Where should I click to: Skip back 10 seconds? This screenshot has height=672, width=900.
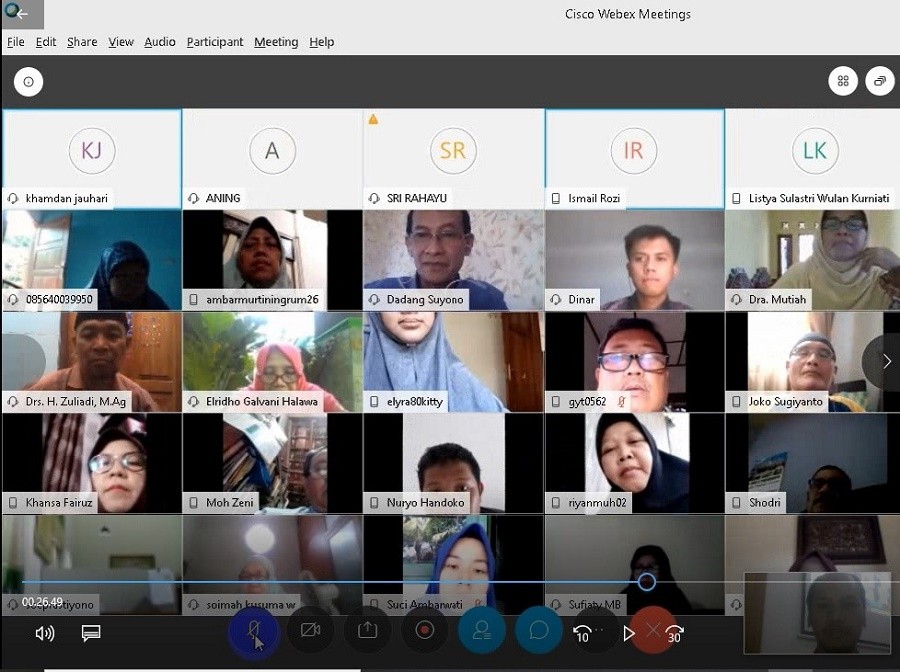coord(583,633)
